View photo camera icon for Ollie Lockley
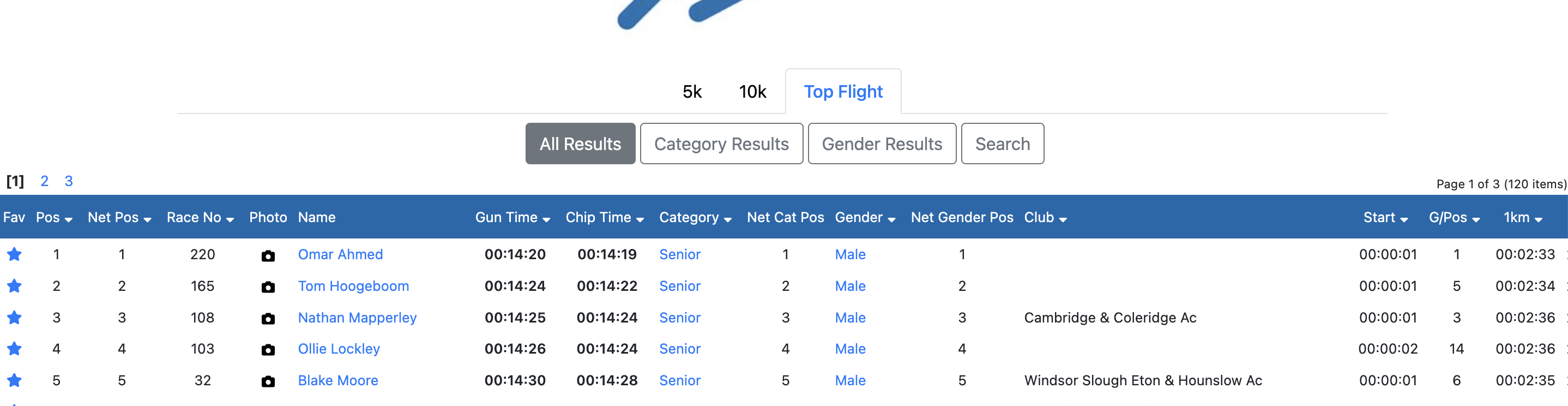Screen dimensions: 1568x406 click(268, 350)
